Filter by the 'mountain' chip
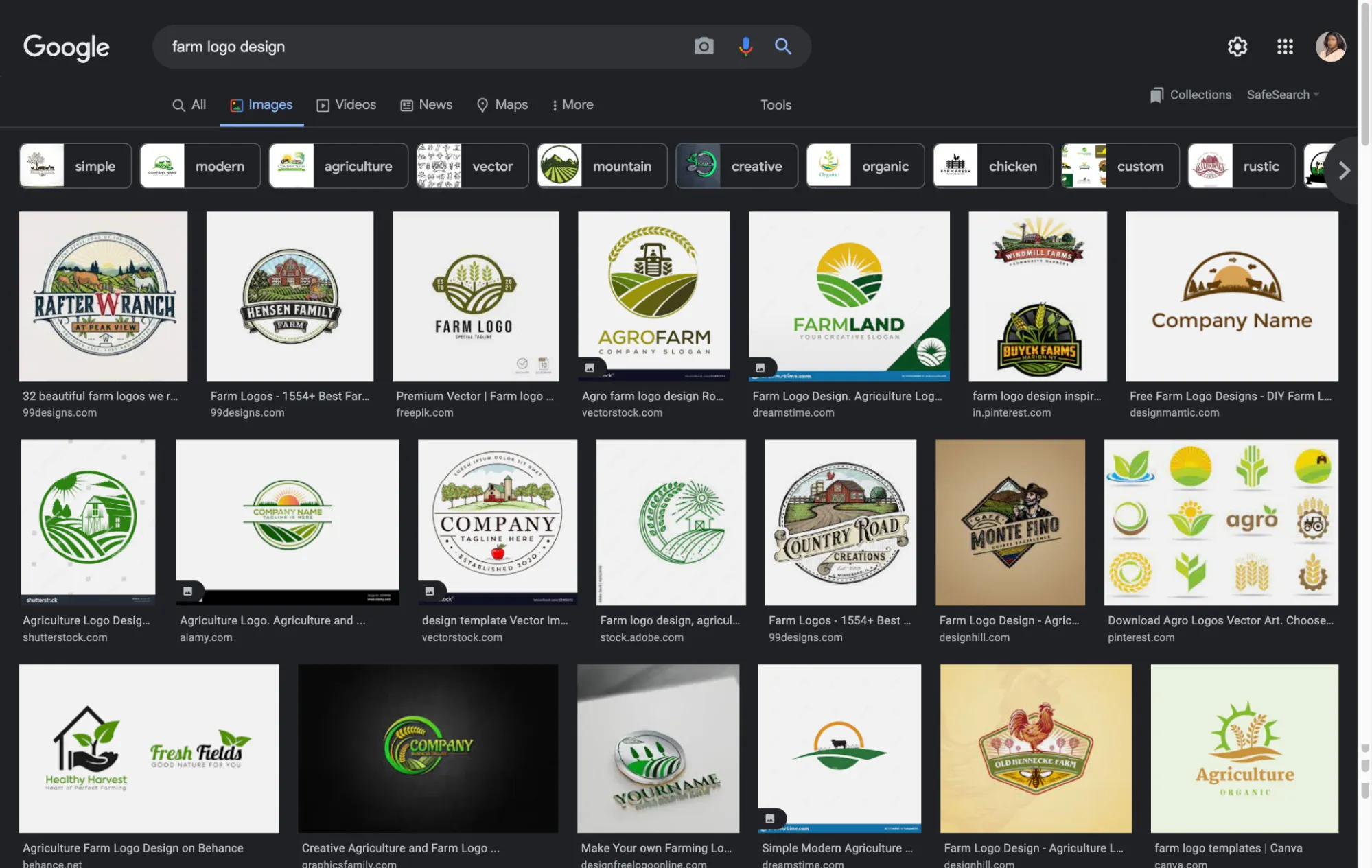Viewport: 1372px width, 868px height. tap(602, 166)
